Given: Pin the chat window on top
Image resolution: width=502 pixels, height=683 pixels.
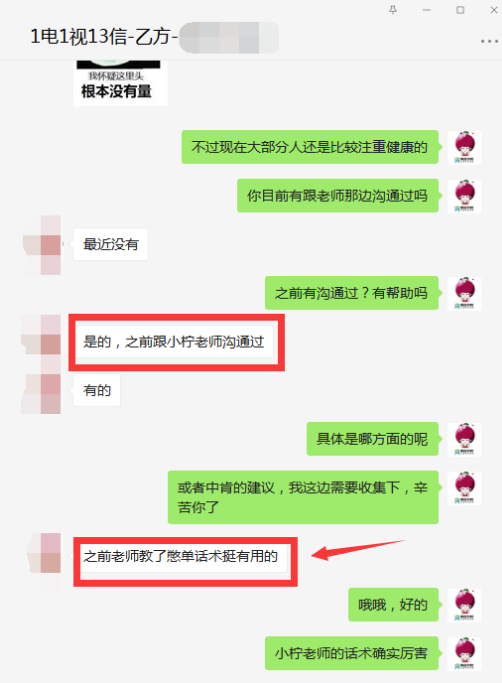Looking at the screenshot, I should point(393,10).
